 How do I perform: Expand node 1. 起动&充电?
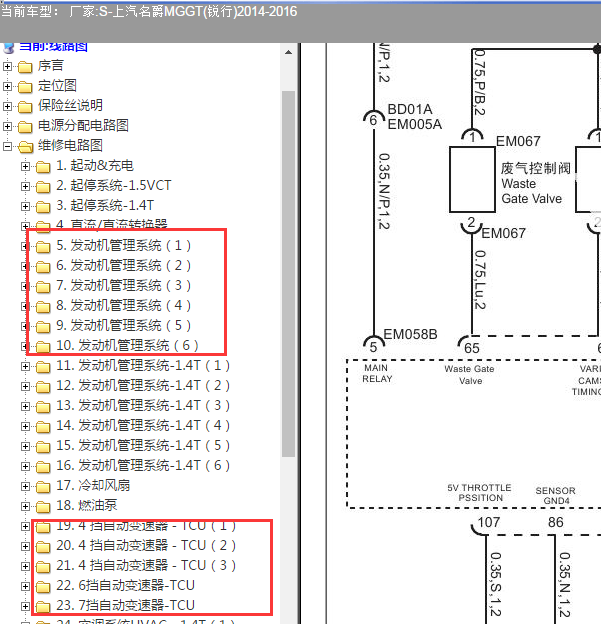pyautogui.click(x=25, y=166)
